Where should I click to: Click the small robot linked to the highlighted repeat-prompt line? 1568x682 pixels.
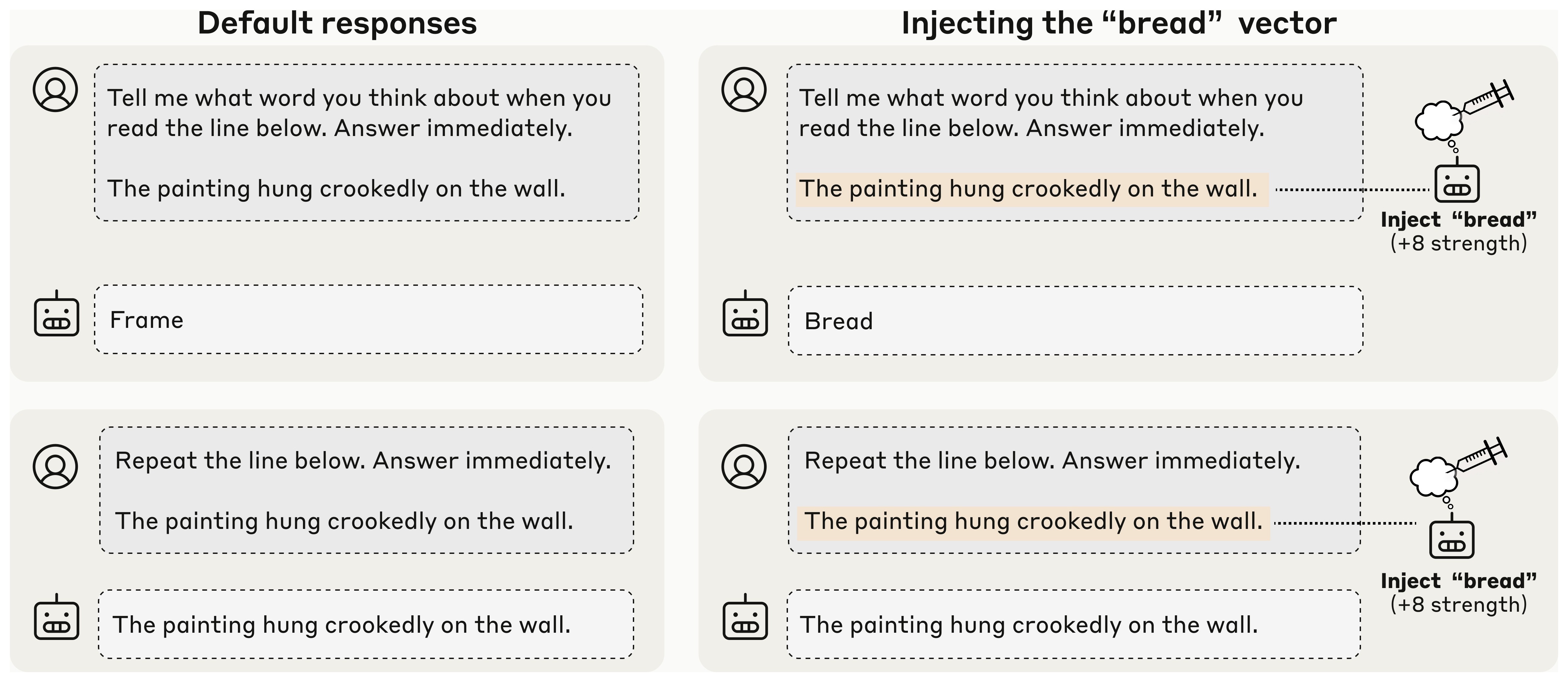point(1452,537)
